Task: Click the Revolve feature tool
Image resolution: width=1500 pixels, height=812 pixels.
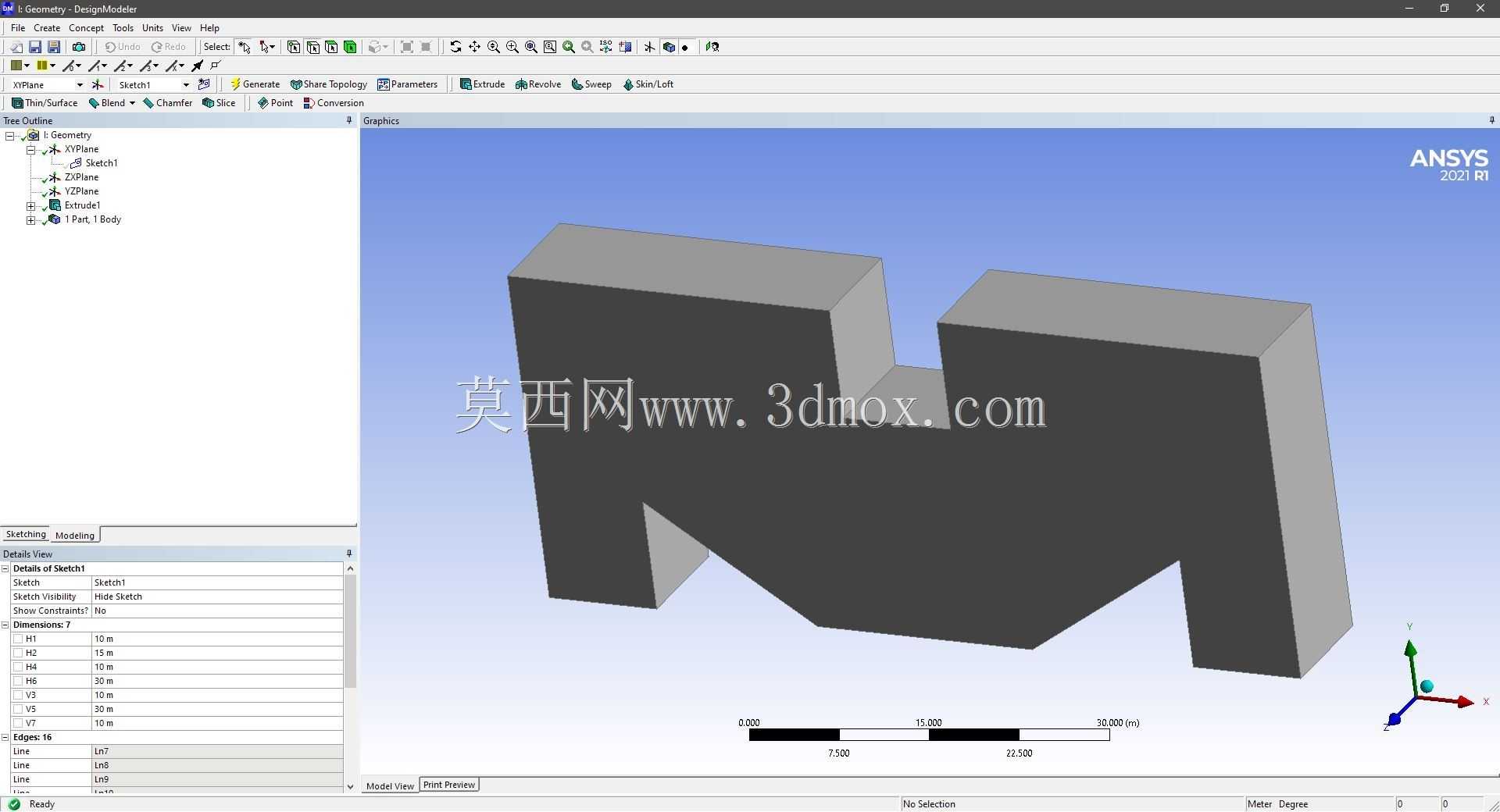Action: pos(538,84)
